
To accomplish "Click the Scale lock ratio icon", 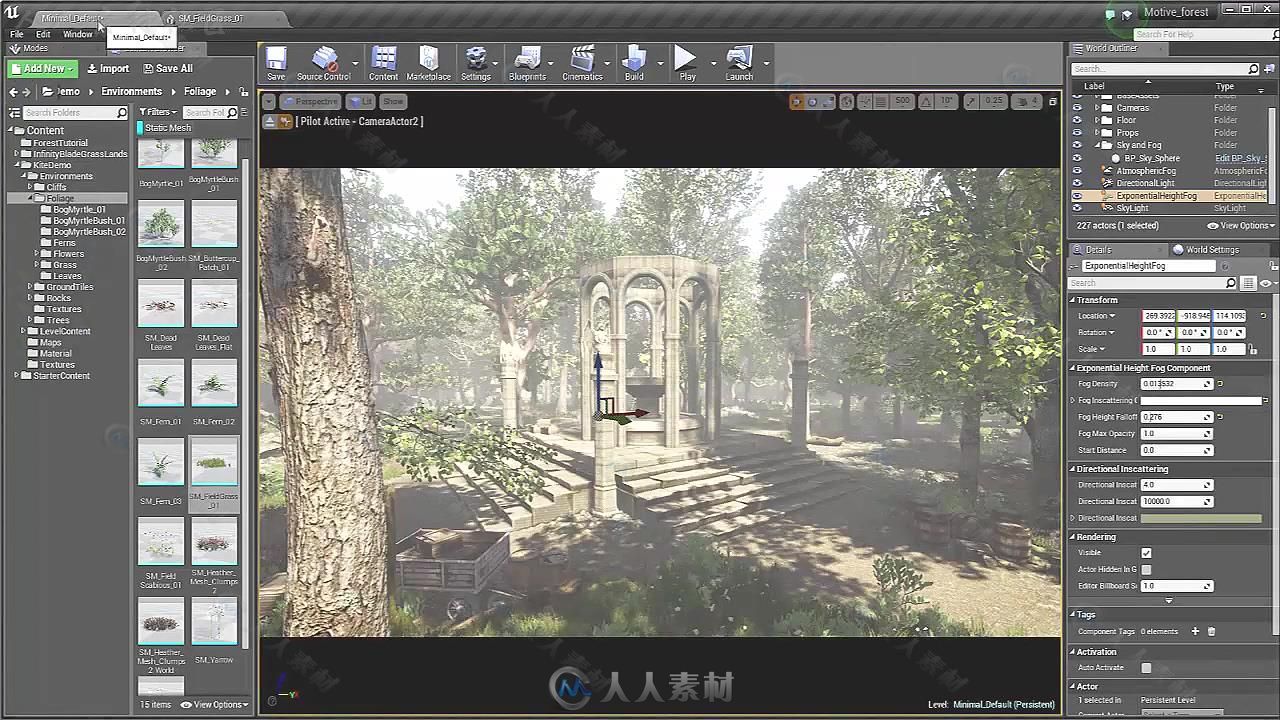I will pos(1253,349).
